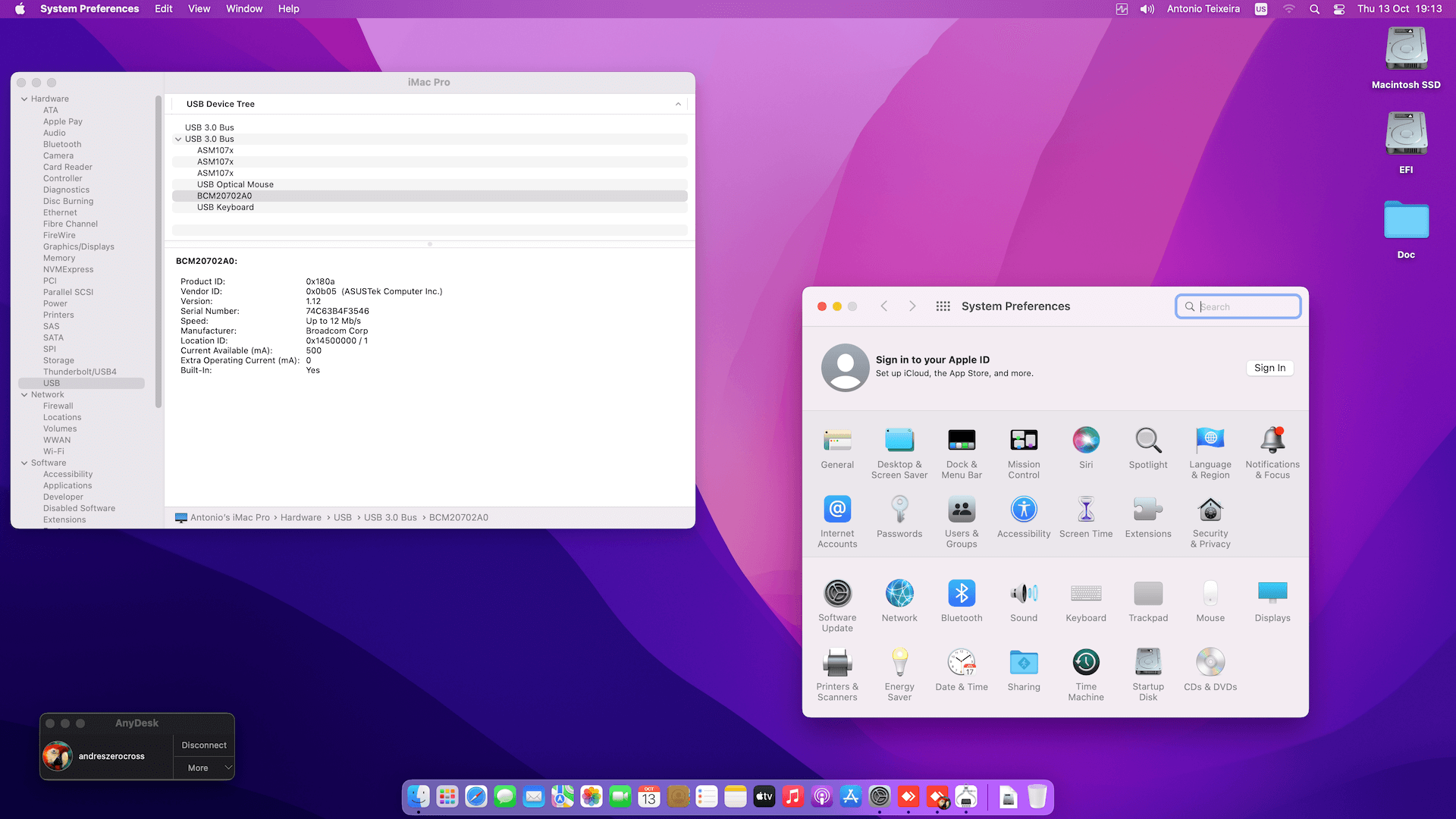Collapse the Network section in sidebar
Image resolution: width=1456 pixels, height=819 pixels.
point(26,394)
